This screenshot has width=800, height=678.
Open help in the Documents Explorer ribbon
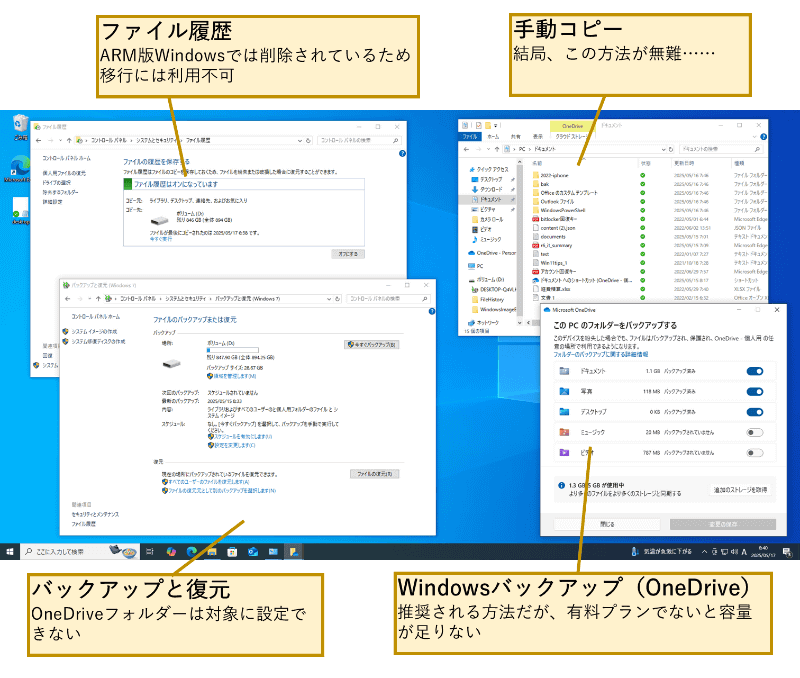tap(763, 137)
